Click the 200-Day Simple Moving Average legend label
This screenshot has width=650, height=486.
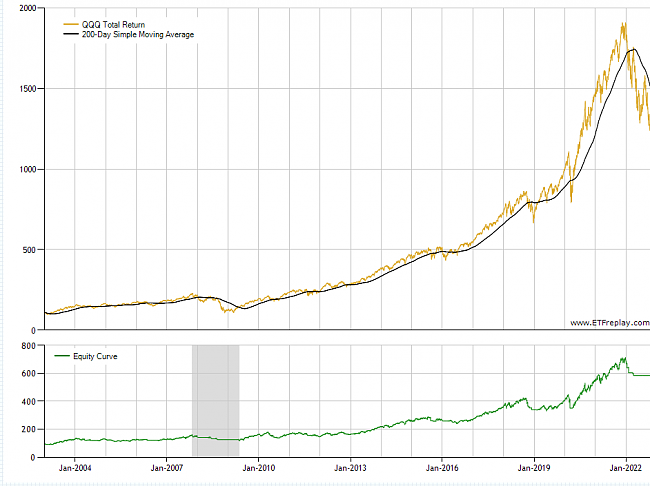138,34
